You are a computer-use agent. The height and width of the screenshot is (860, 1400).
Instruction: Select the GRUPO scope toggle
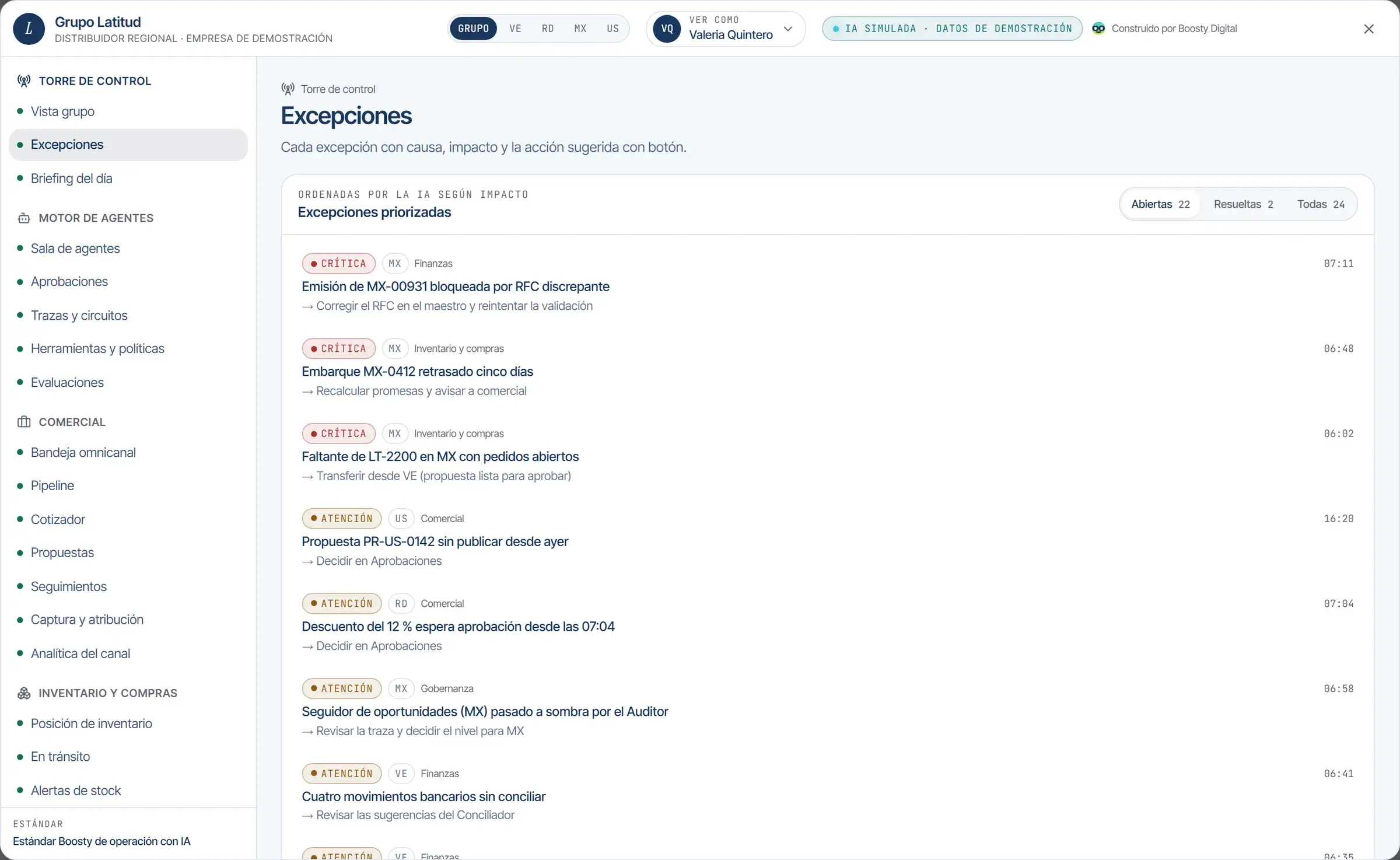473,29
